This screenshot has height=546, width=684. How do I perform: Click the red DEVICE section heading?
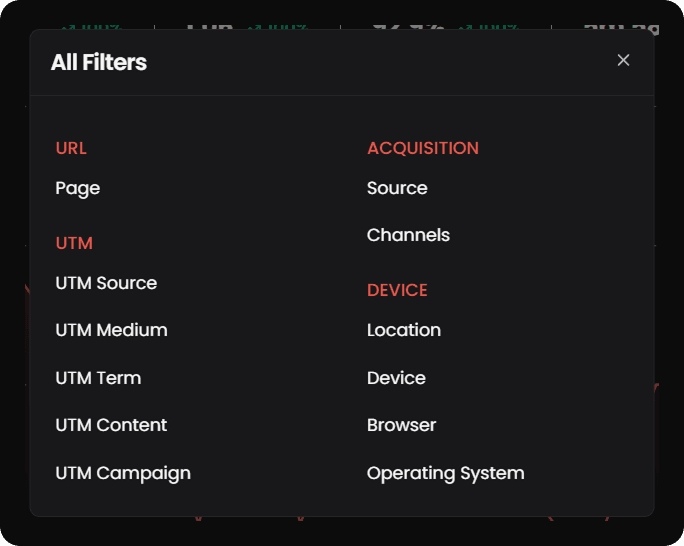click(397, 290)
